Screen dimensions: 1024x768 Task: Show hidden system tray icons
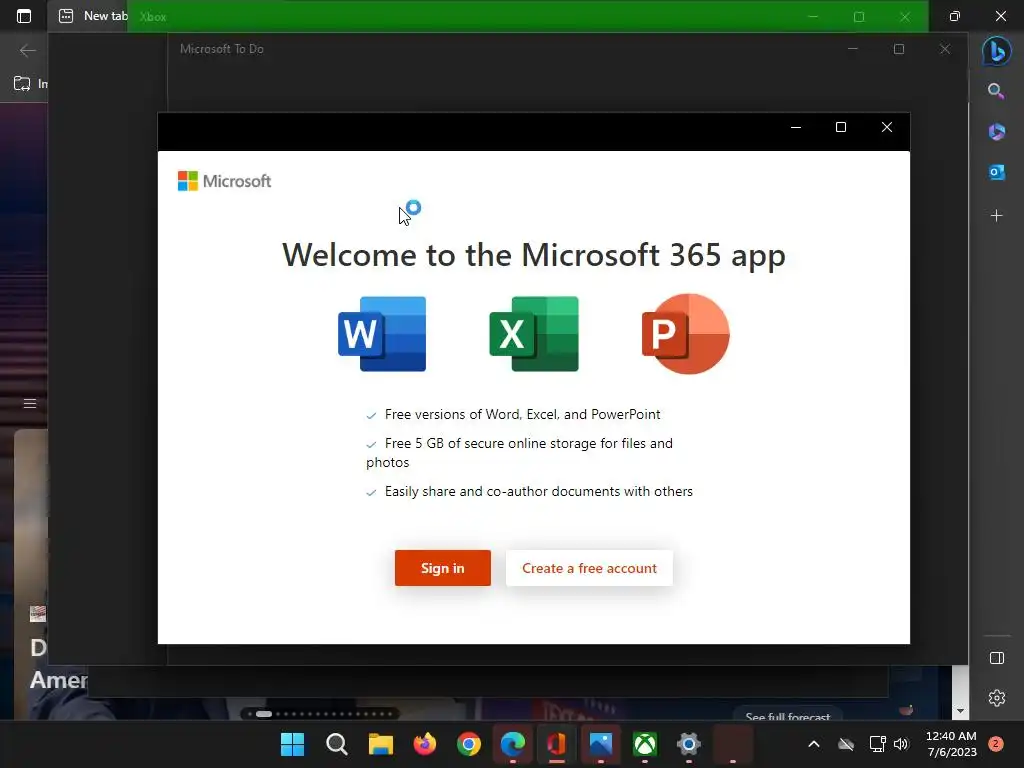click(x=814, y=744)
